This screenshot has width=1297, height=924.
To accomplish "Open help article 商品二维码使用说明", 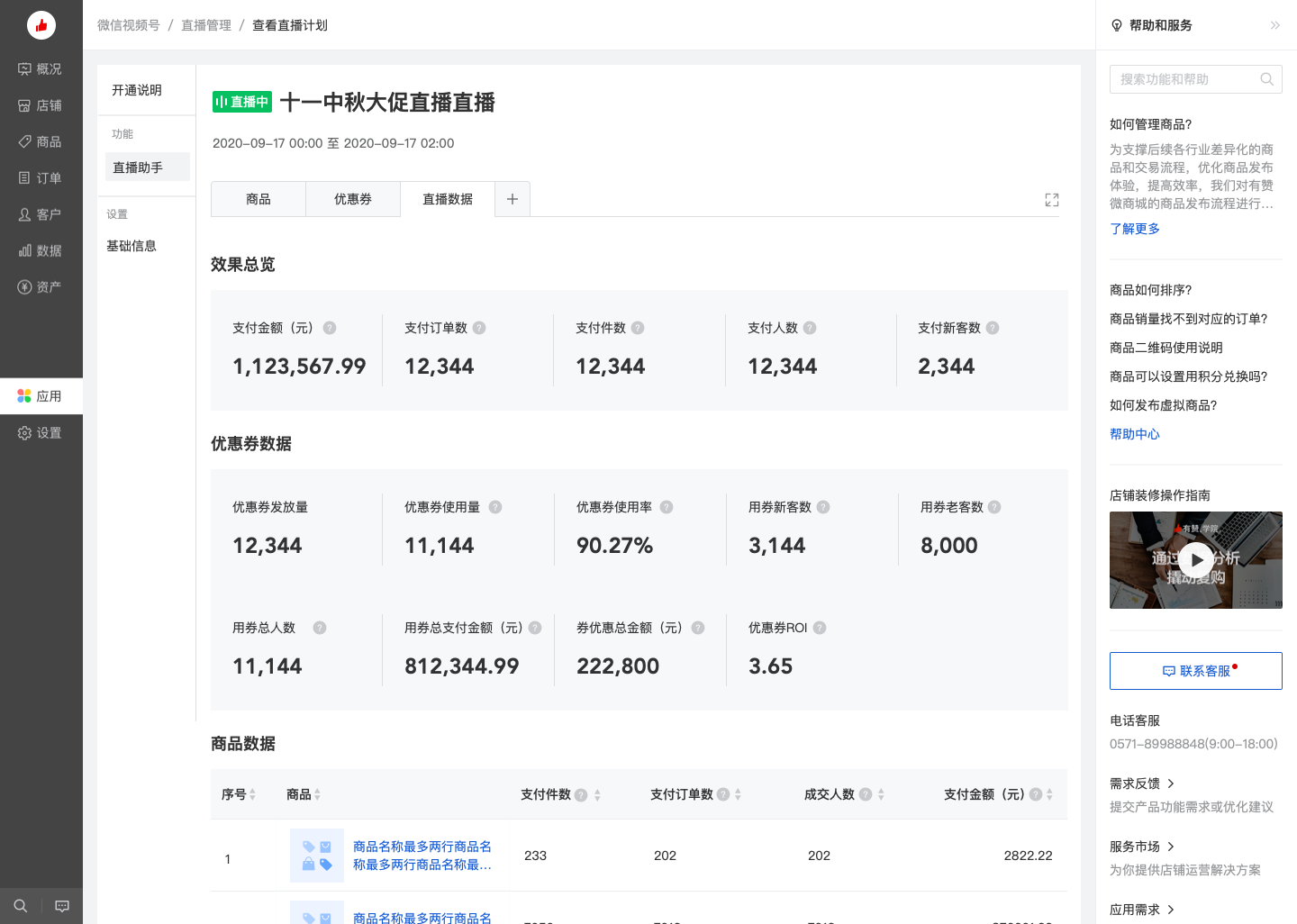I will (x=1166, y=348).
